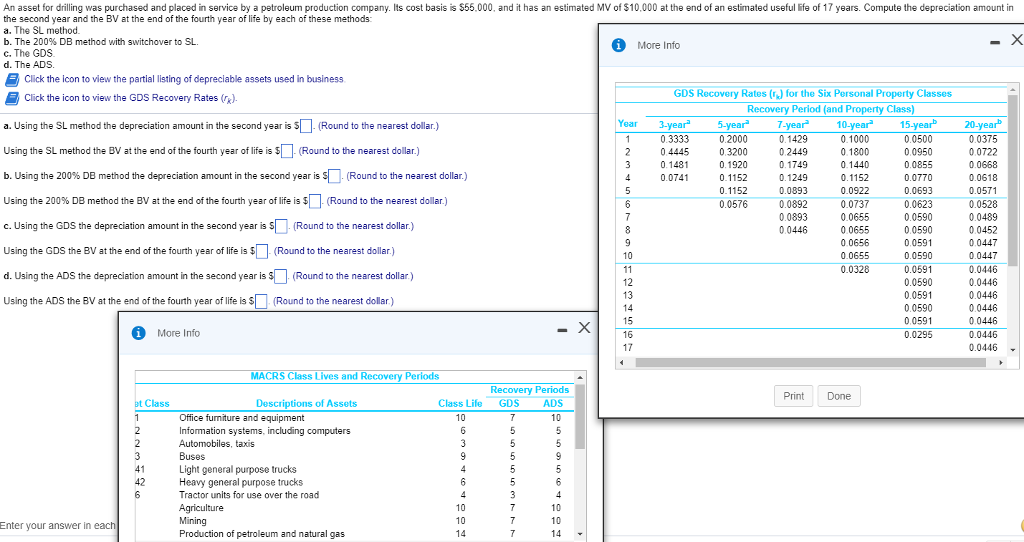Select Light general purpose trucks row

tap(354, 470)
